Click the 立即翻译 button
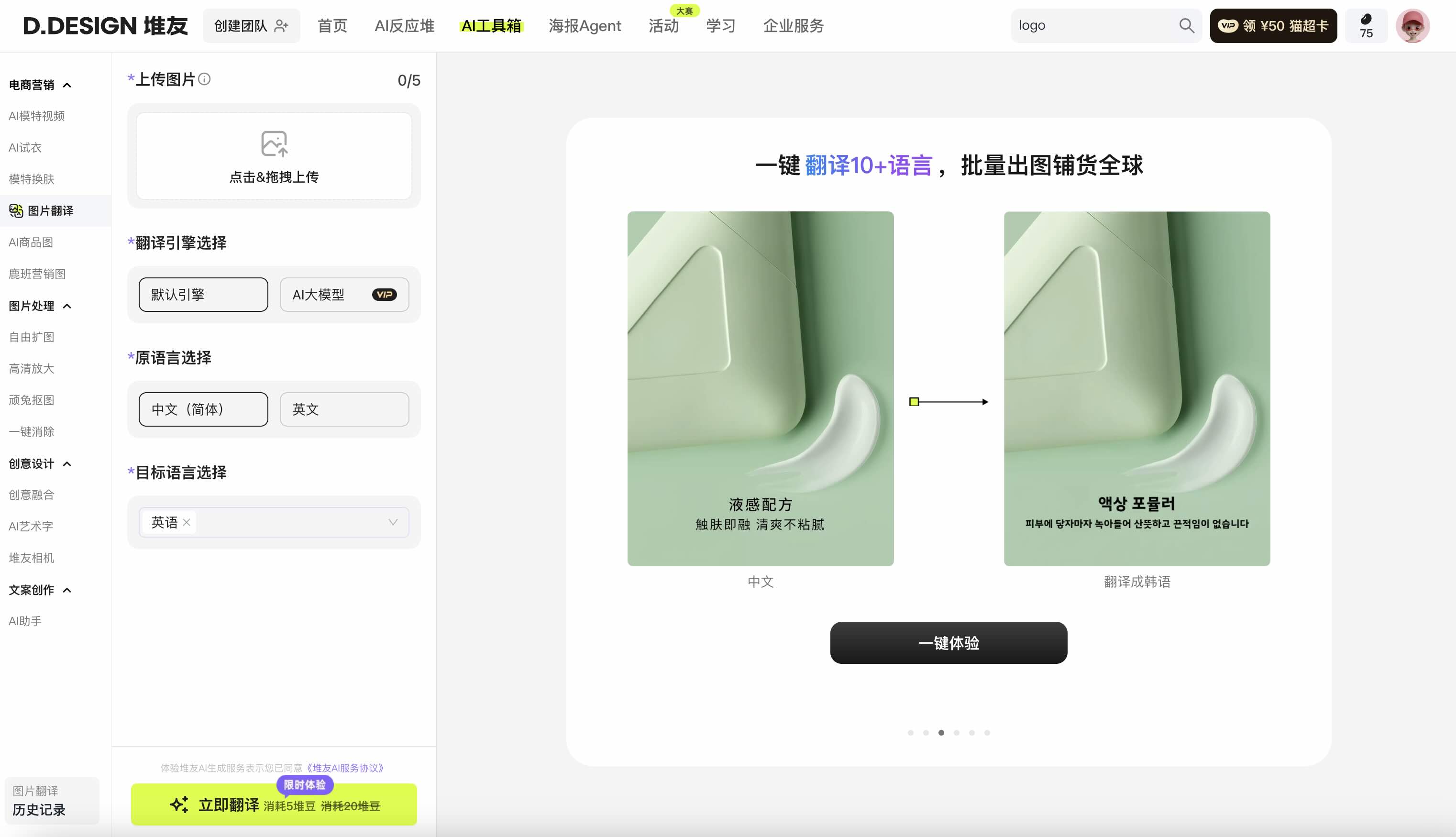Viewport: 1456px width, 837px height. 274,804
